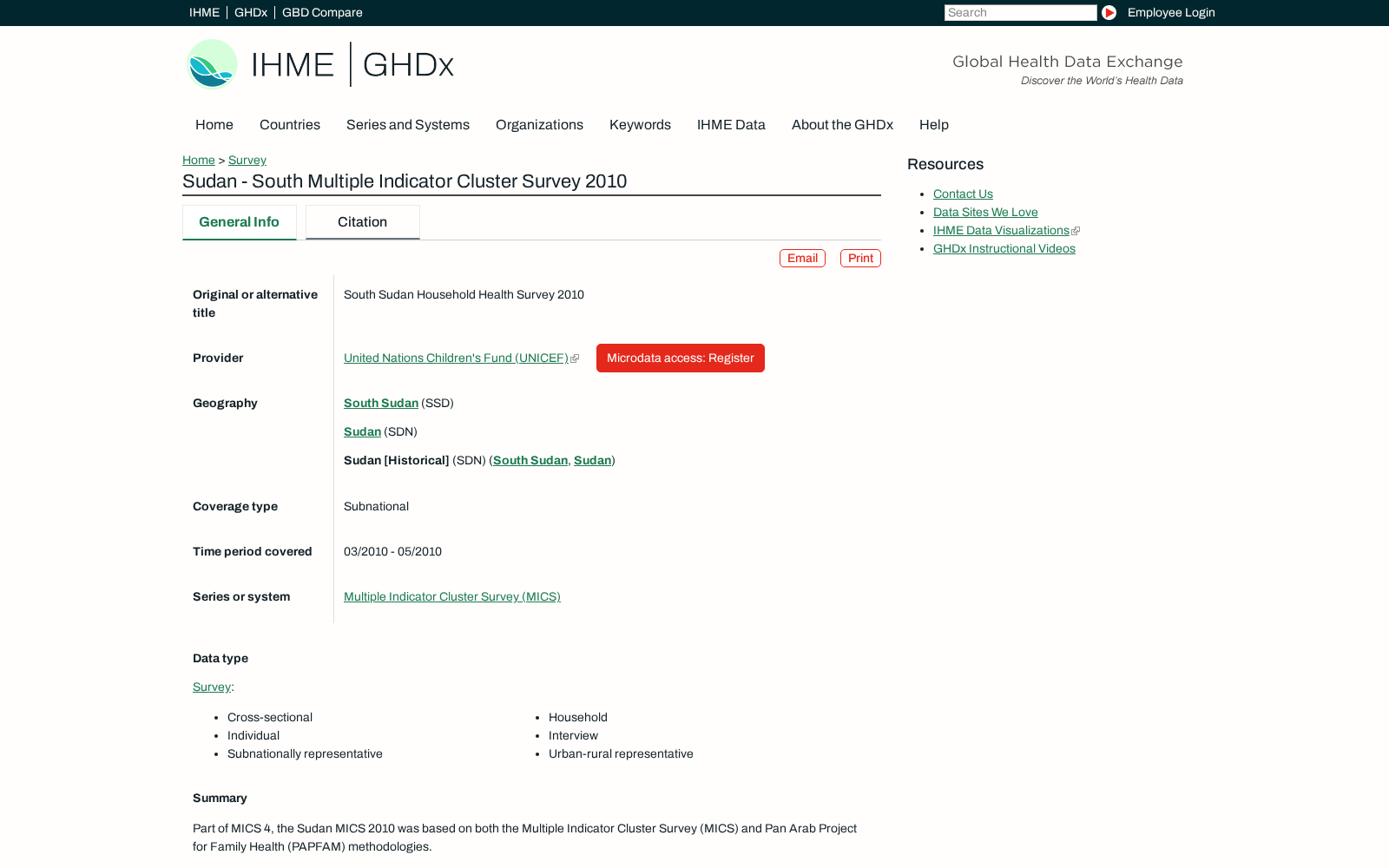Click 'Original or alternative title' label
The image size is (1389, 868).
[255, 304]
